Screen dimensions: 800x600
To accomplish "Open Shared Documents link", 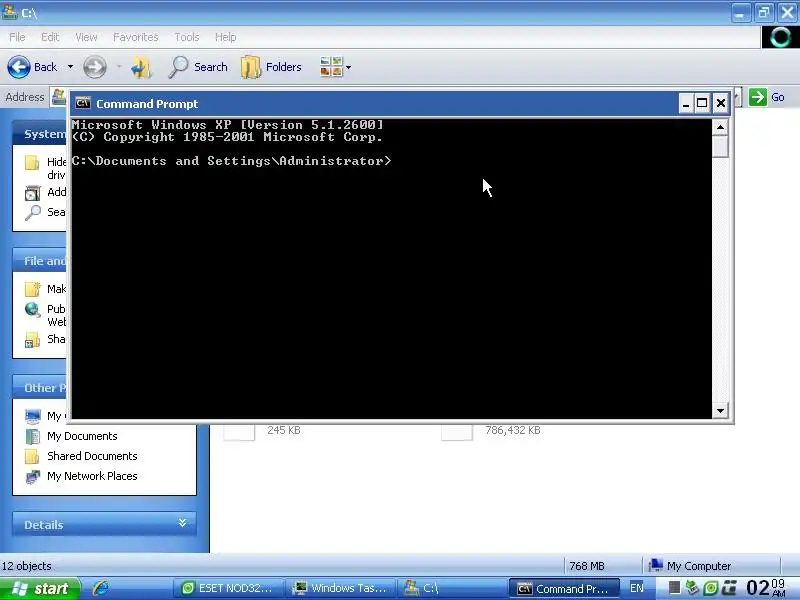I will pyautogui.click(x=92, y=456).
